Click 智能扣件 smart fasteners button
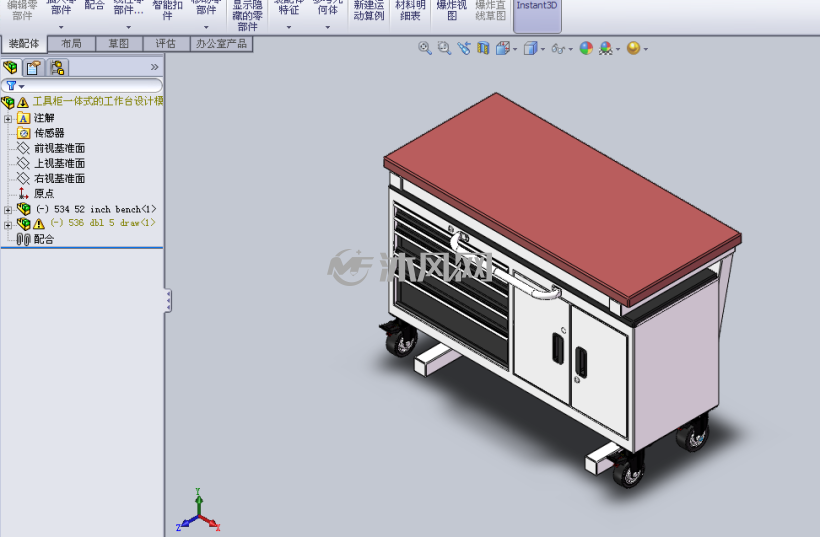This screenshot has width=820, height=537. tap(167, 10)
